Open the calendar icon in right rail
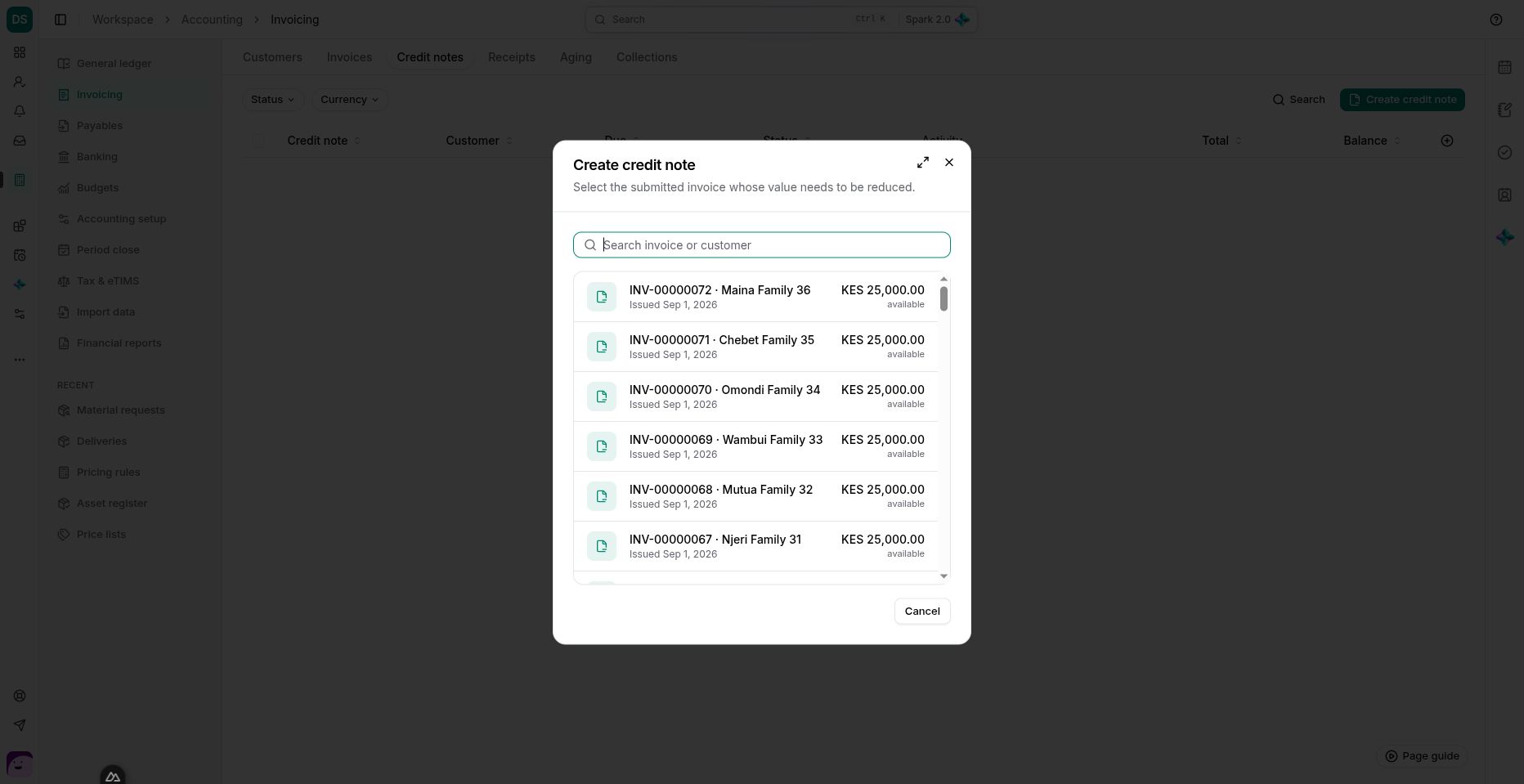This screenshot has height=784, width=1524. point(1504,67)
